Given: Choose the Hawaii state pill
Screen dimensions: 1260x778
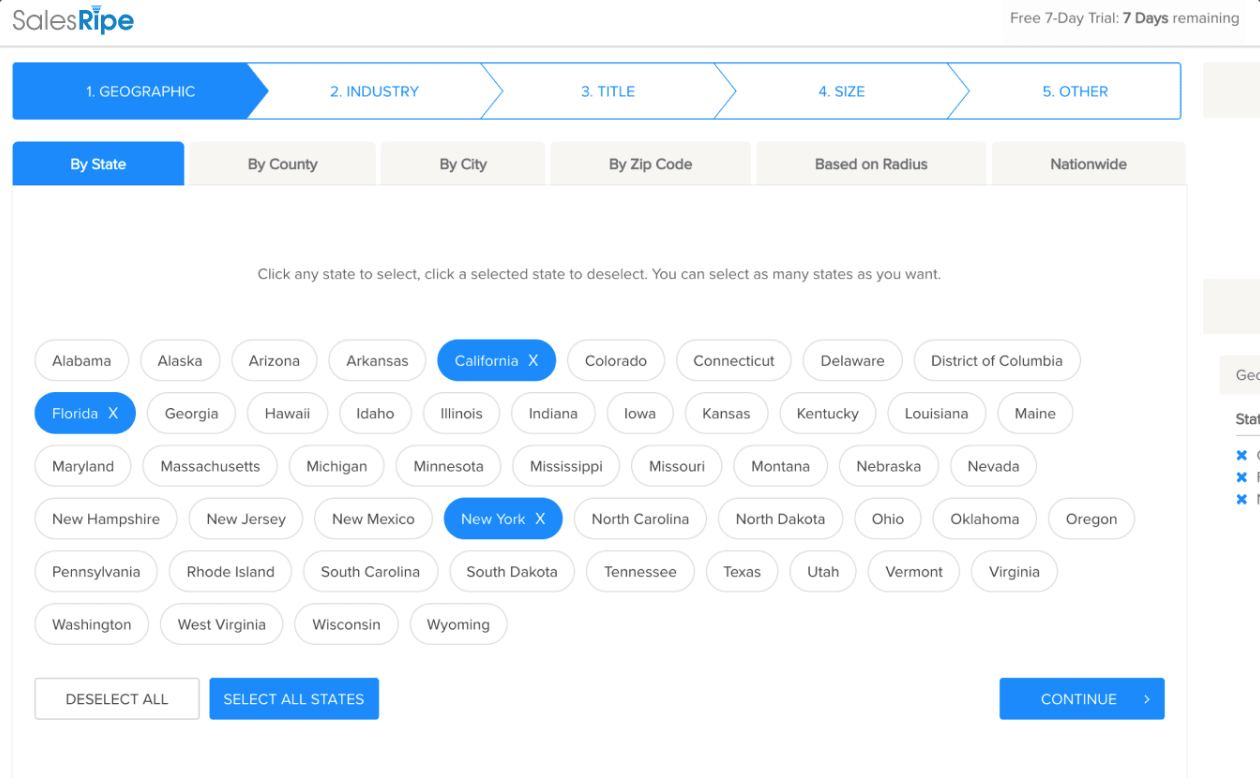Looking at the screenshot, I should [288, 414].
